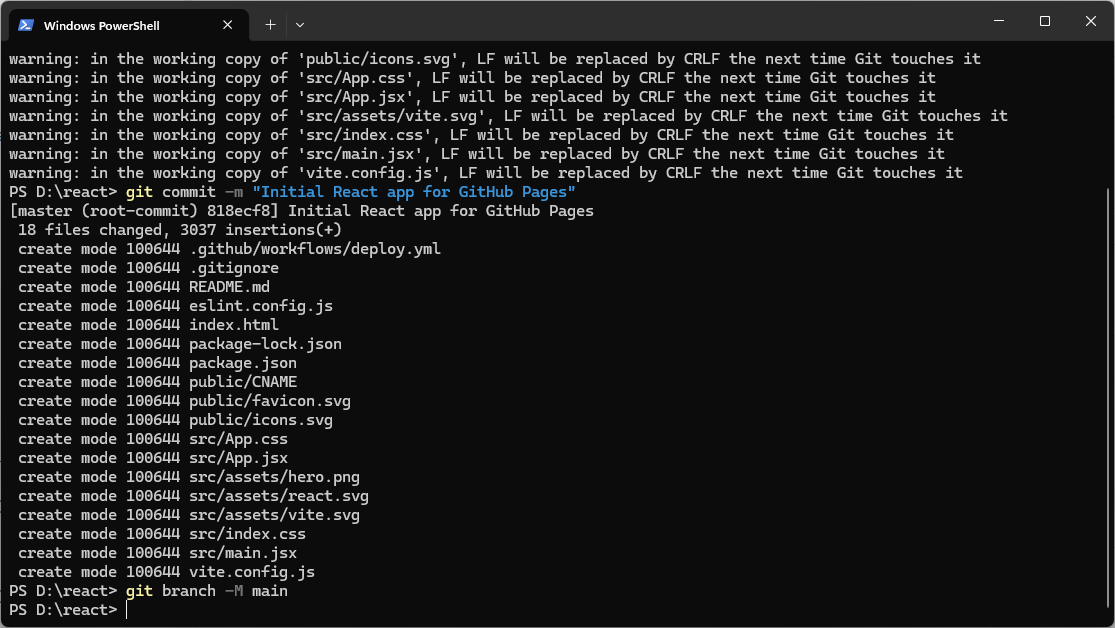Click the warning line about 'src/assets/vite.svg'
The image size is (1115, 628).
[x=508, y=116]
